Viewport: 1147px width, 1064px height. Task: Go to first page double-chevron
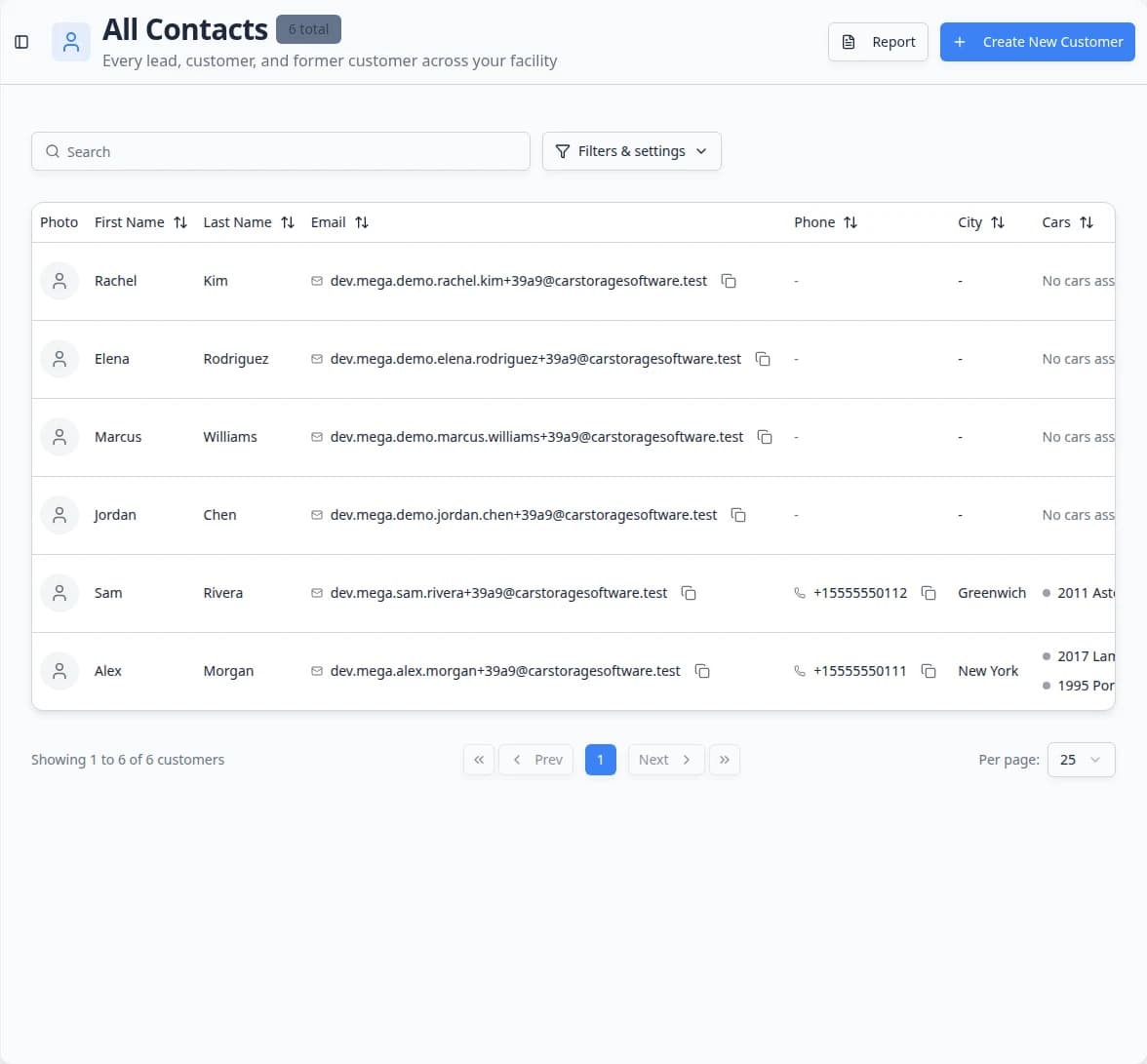point(479,760)
